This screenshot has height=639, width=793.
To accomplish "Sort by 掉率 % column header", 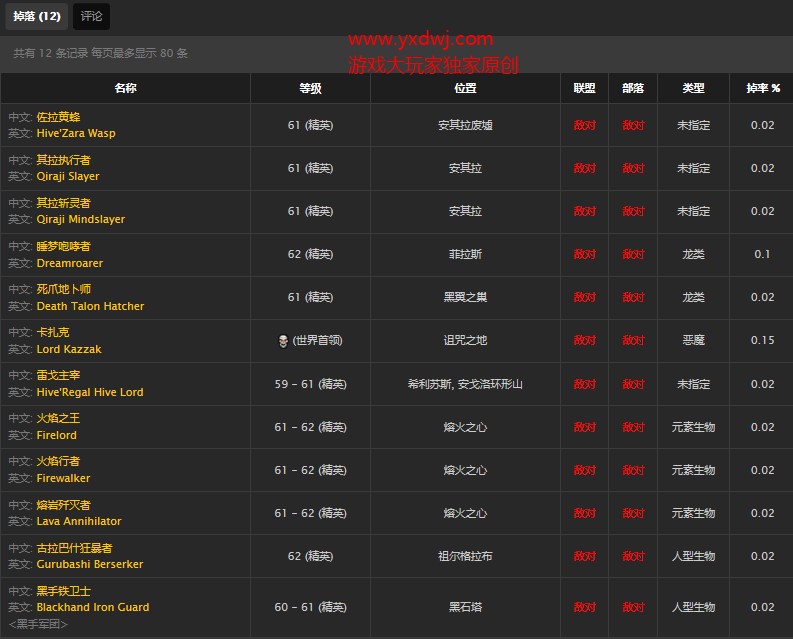I will pos(762,88).
